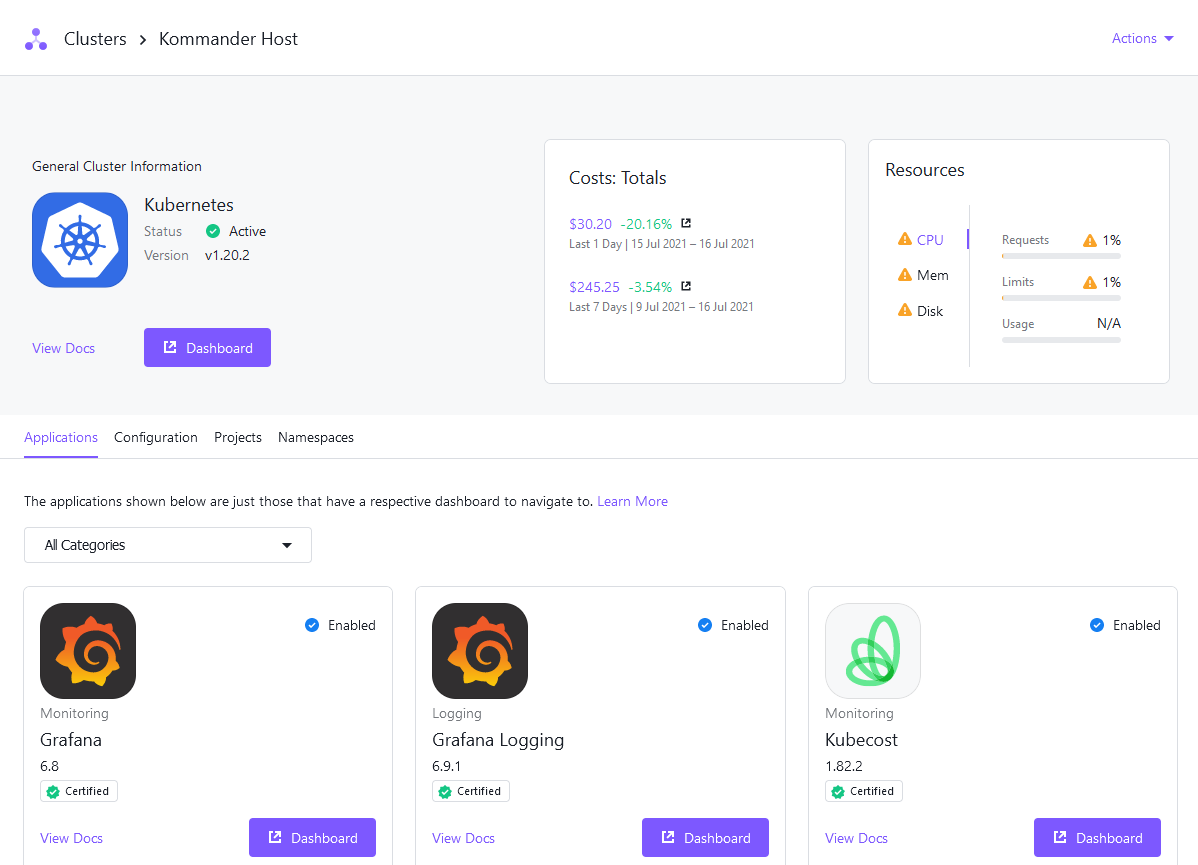Viewport: 1198px width, 865px height.
Task: Click the Kommander Host breadcrumb title
Action: [228, 39]
